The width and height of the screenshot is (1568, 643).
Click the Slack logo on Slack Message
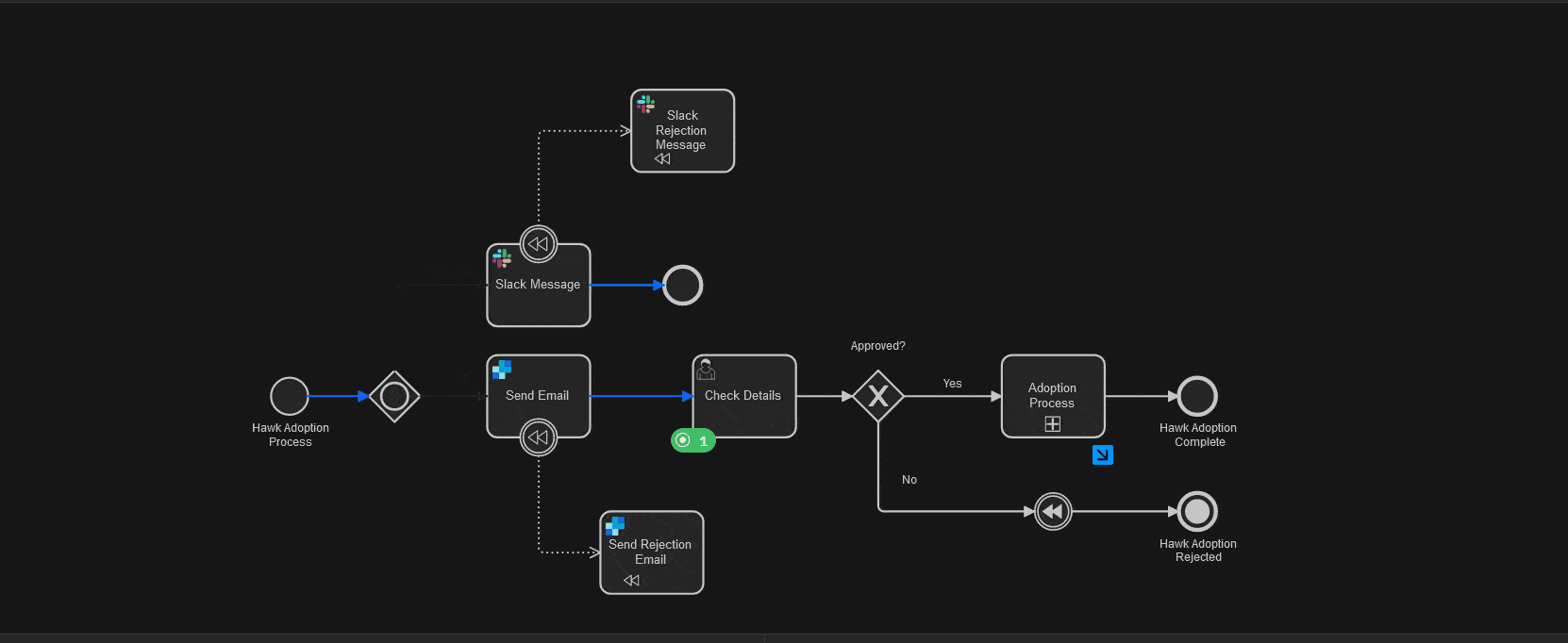pos(502,257)
